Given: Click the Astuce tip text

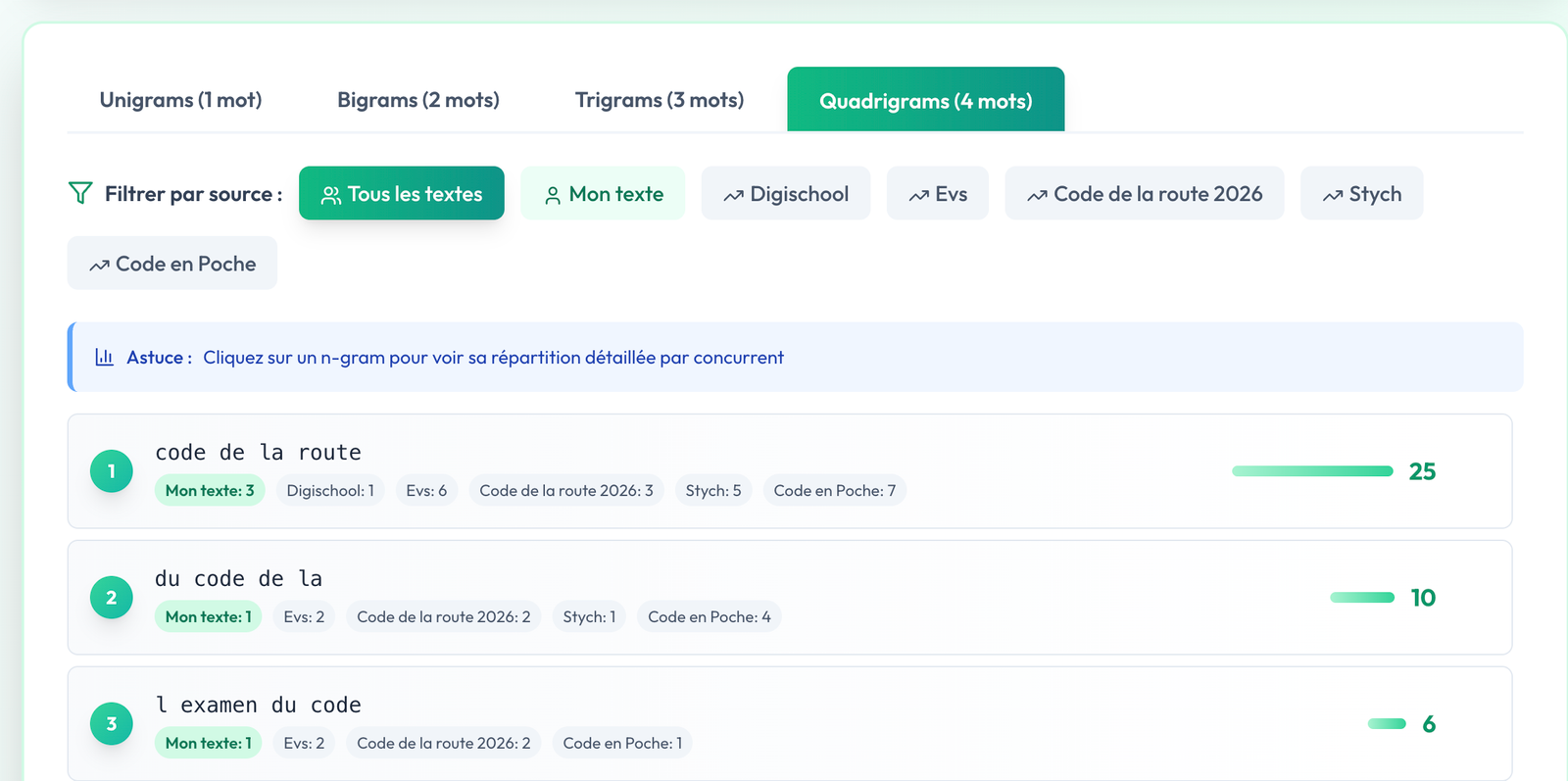Looking at the screenshot, I should click(x=493, y=357).
